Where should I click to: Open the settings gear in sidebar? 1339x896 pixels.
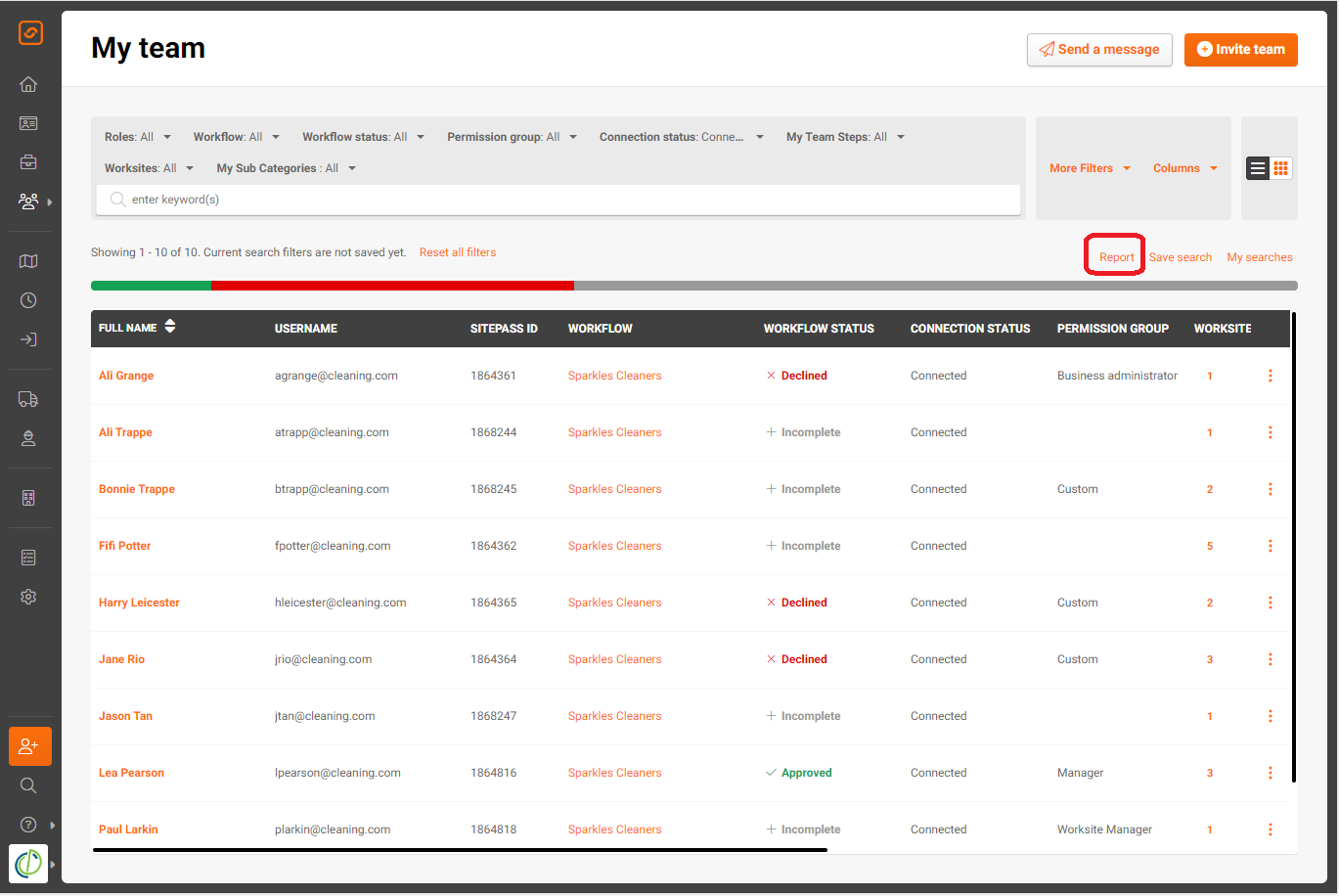[28, 597]
